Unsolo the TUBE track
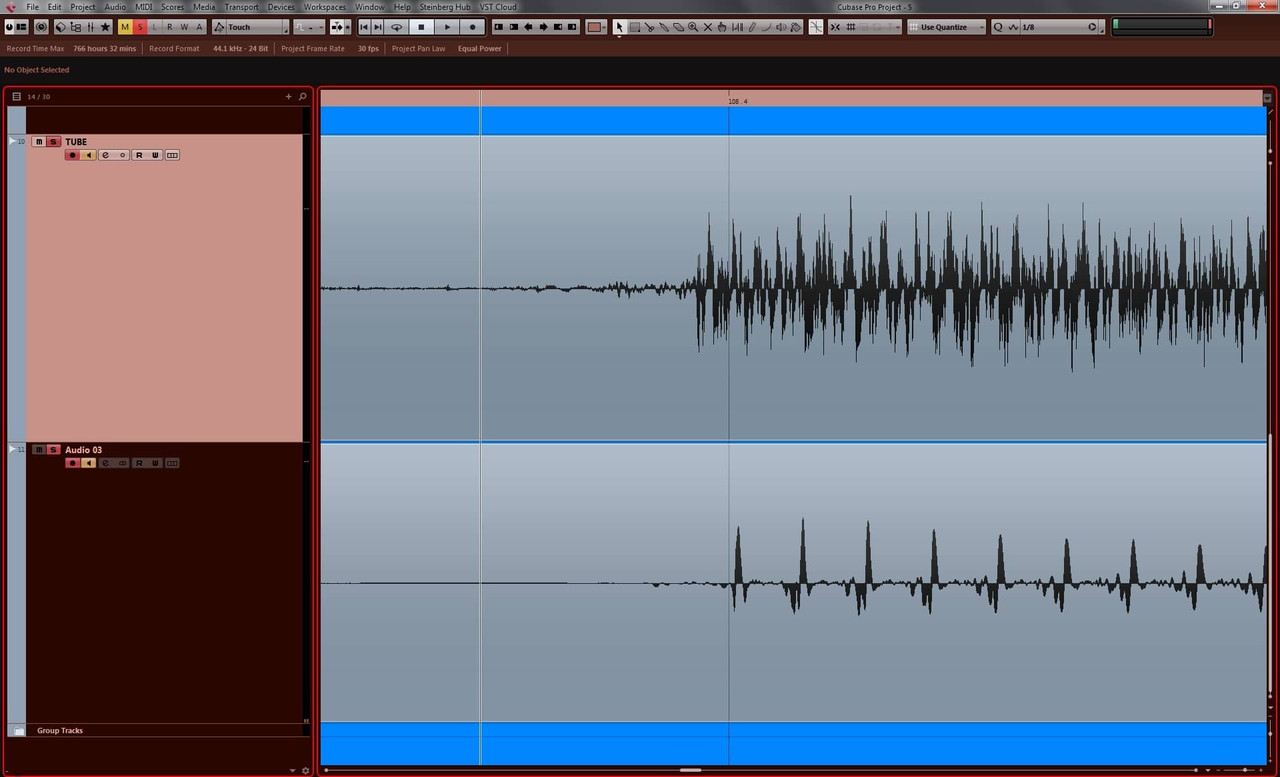 [54, 142]
